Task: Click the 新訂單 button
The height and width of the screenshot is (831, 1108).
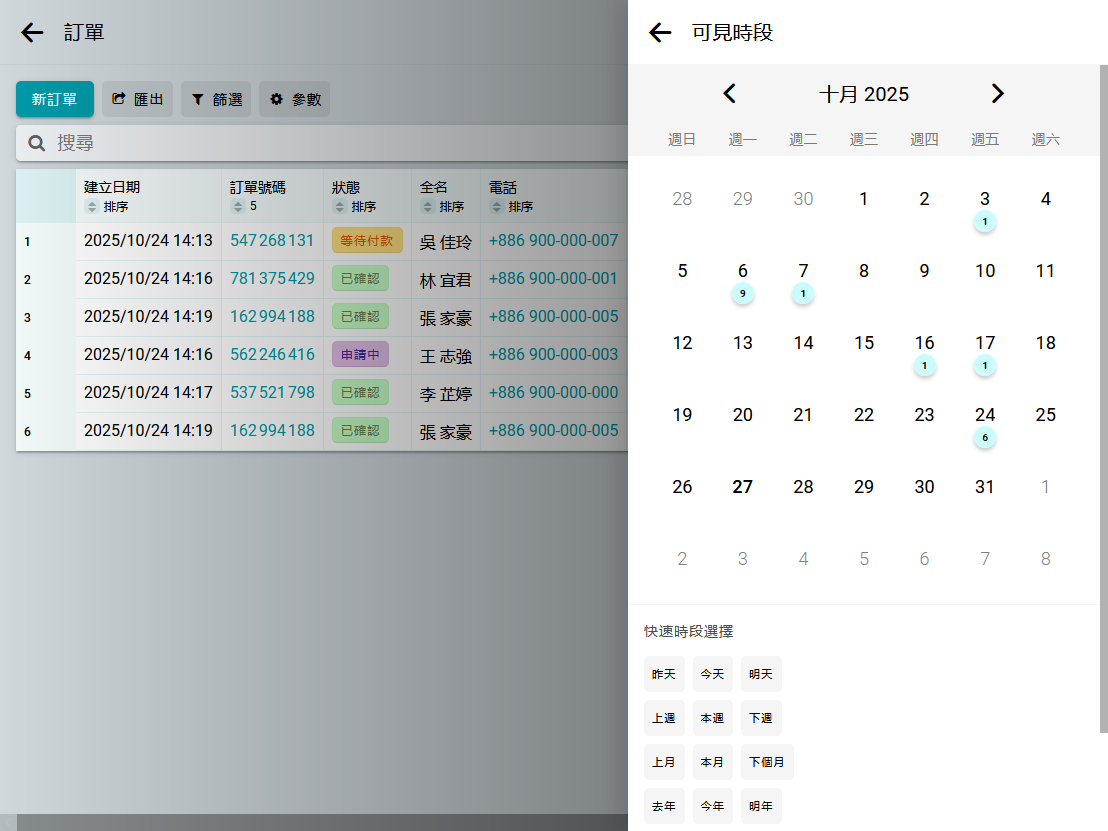Action: pos(54,99)
